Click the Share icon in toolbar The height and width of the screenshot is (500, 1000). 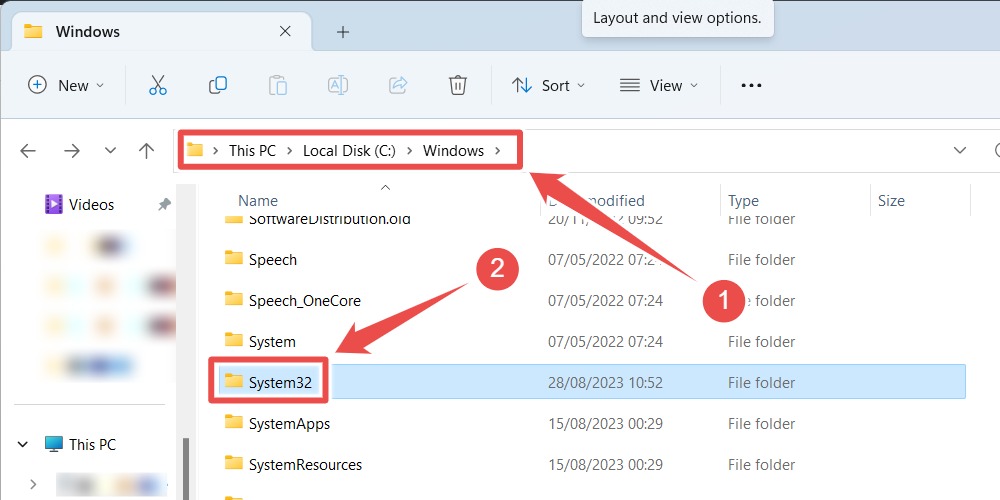pyautogui.click(x=398, y=85)
